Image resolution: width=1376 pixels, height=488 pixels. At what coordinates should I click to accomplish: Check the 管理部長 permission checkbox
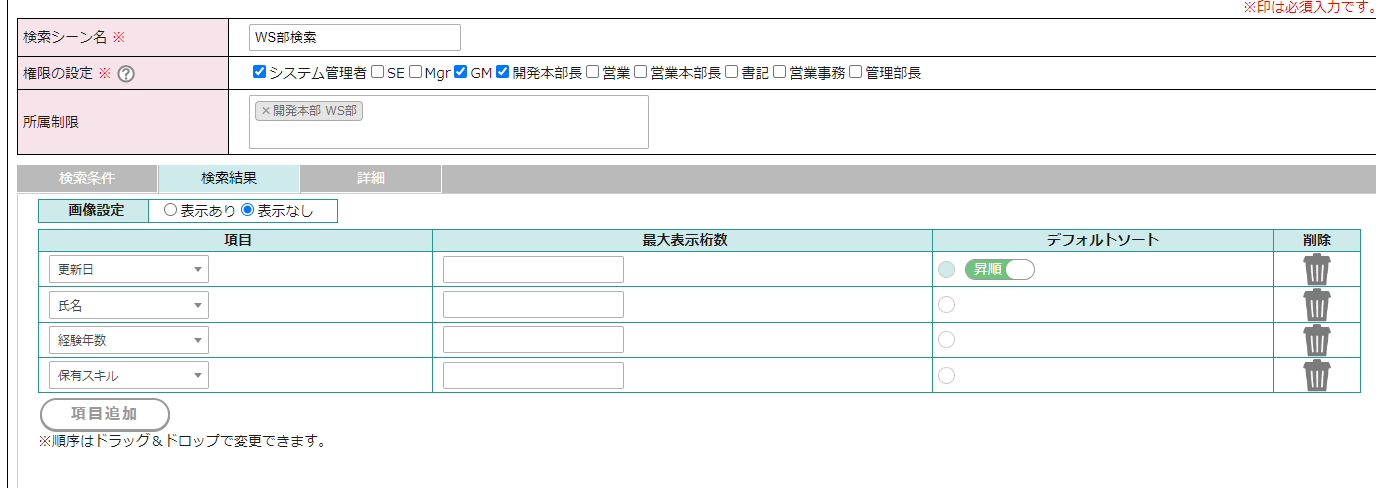(x=855, y=72)
